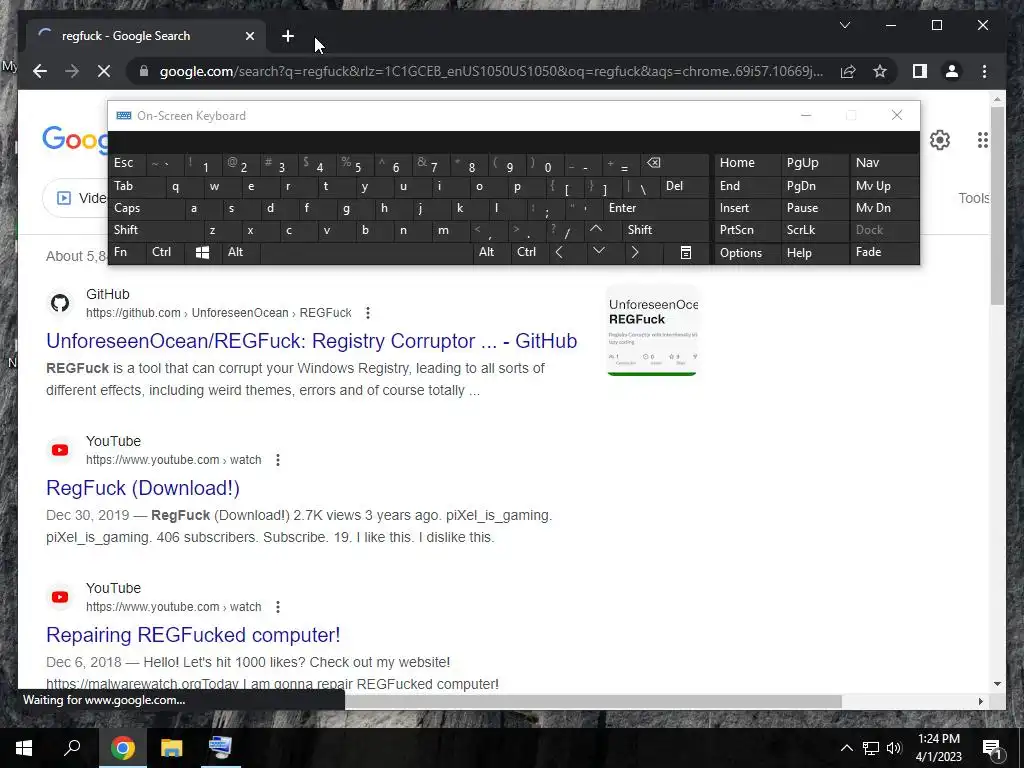The image size is (1024, 768).
Task: Click the Options key on On-Screen Keyboard
Action: coord(747,253)
